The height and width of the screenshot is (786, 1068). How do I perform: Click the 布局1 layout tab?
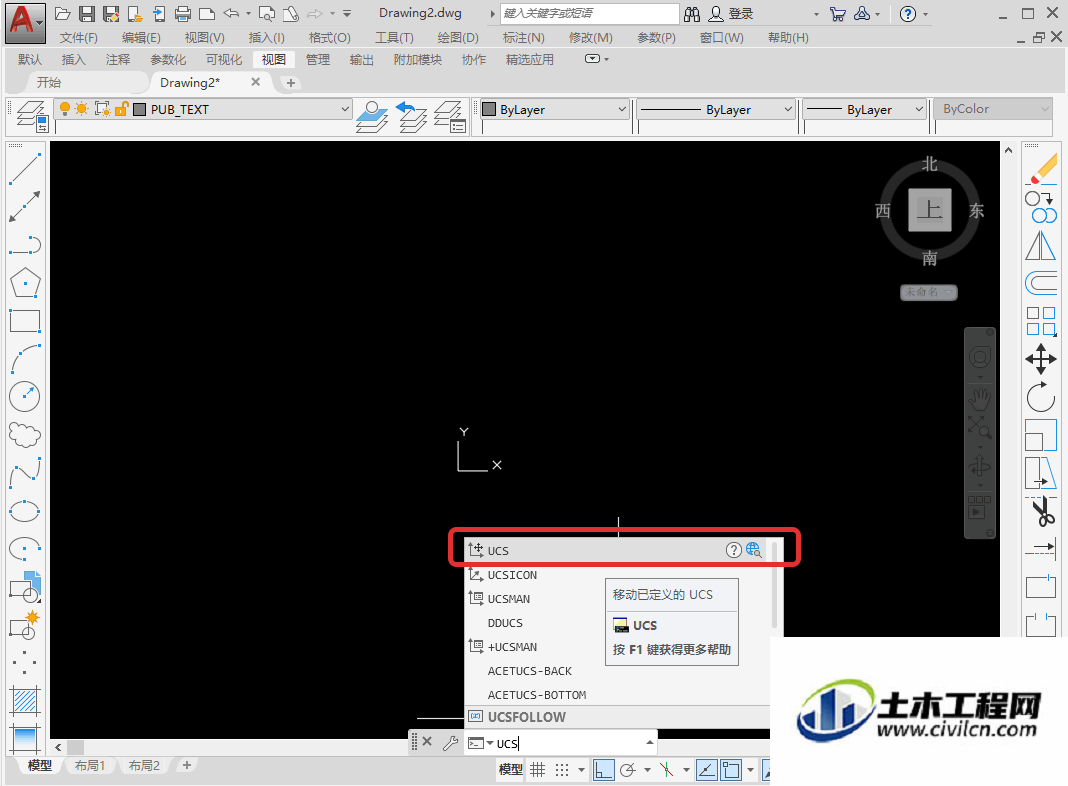coord(90,766)
